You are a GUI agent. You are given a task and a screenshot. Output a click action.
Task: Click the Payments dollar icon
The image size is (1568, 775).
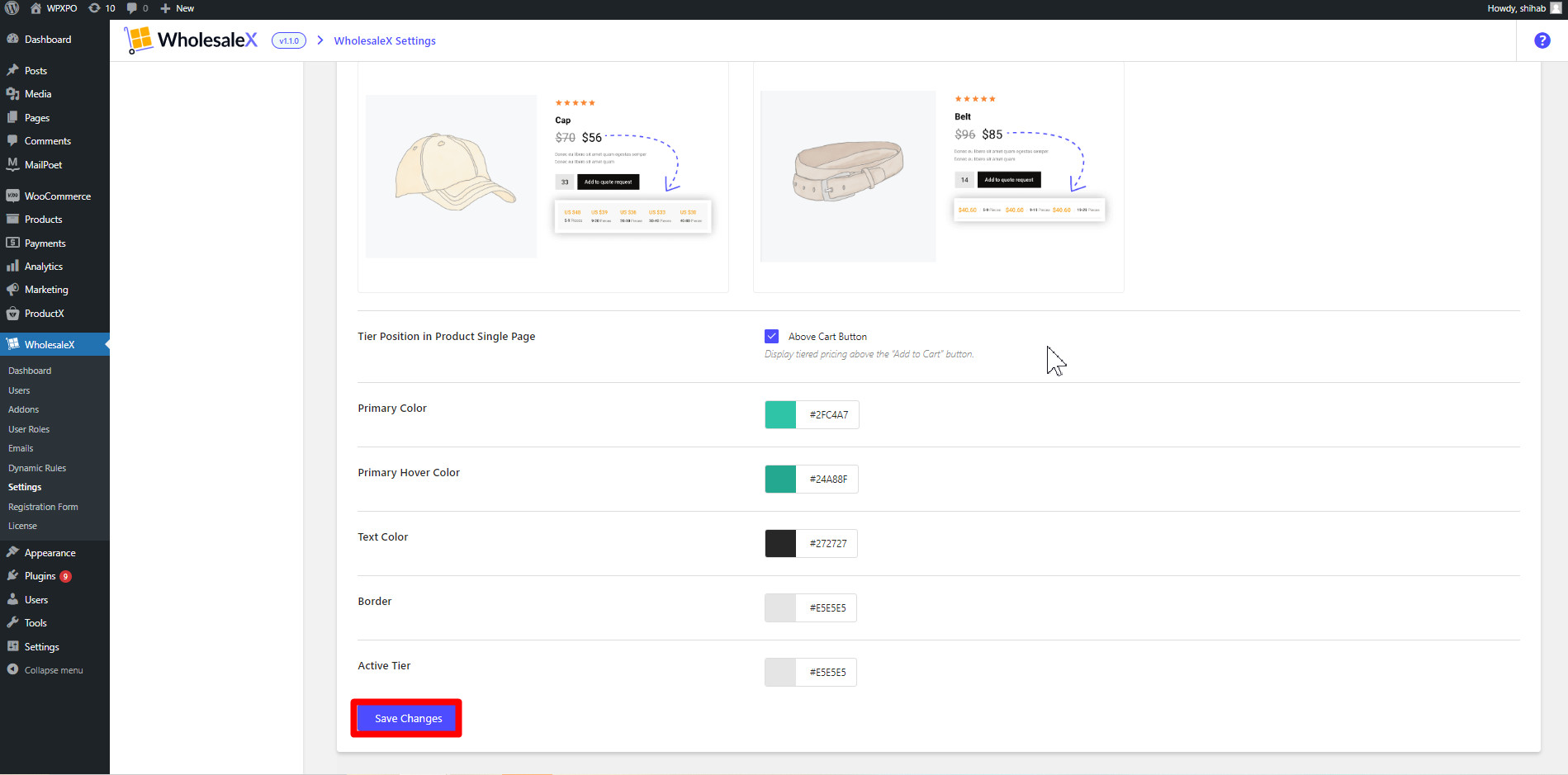pyautogui.click(x=12, y=243)
